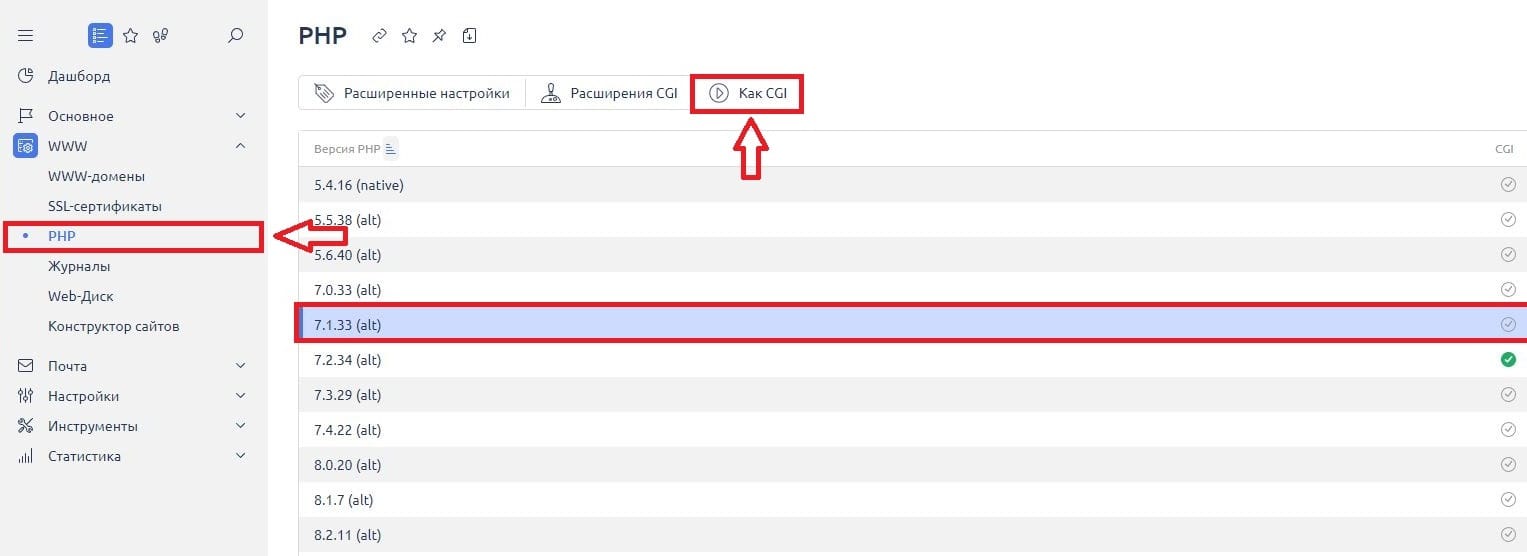Select the 8.2.11 (alt) row
The width and height of the screenshot is (1527, 556).
(912, 535)
